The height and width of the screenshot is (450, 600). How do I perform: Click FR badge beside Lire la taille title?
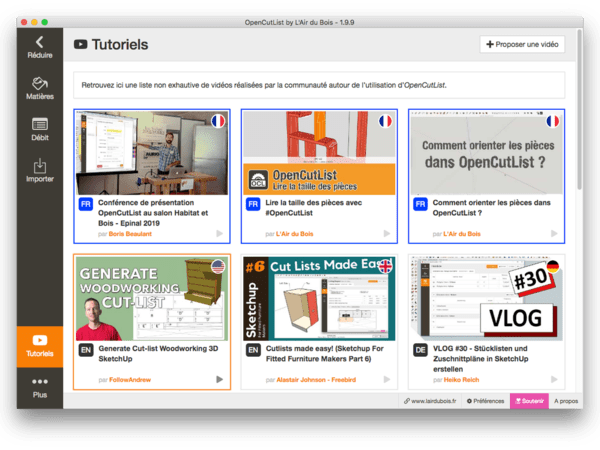point(253,204)
